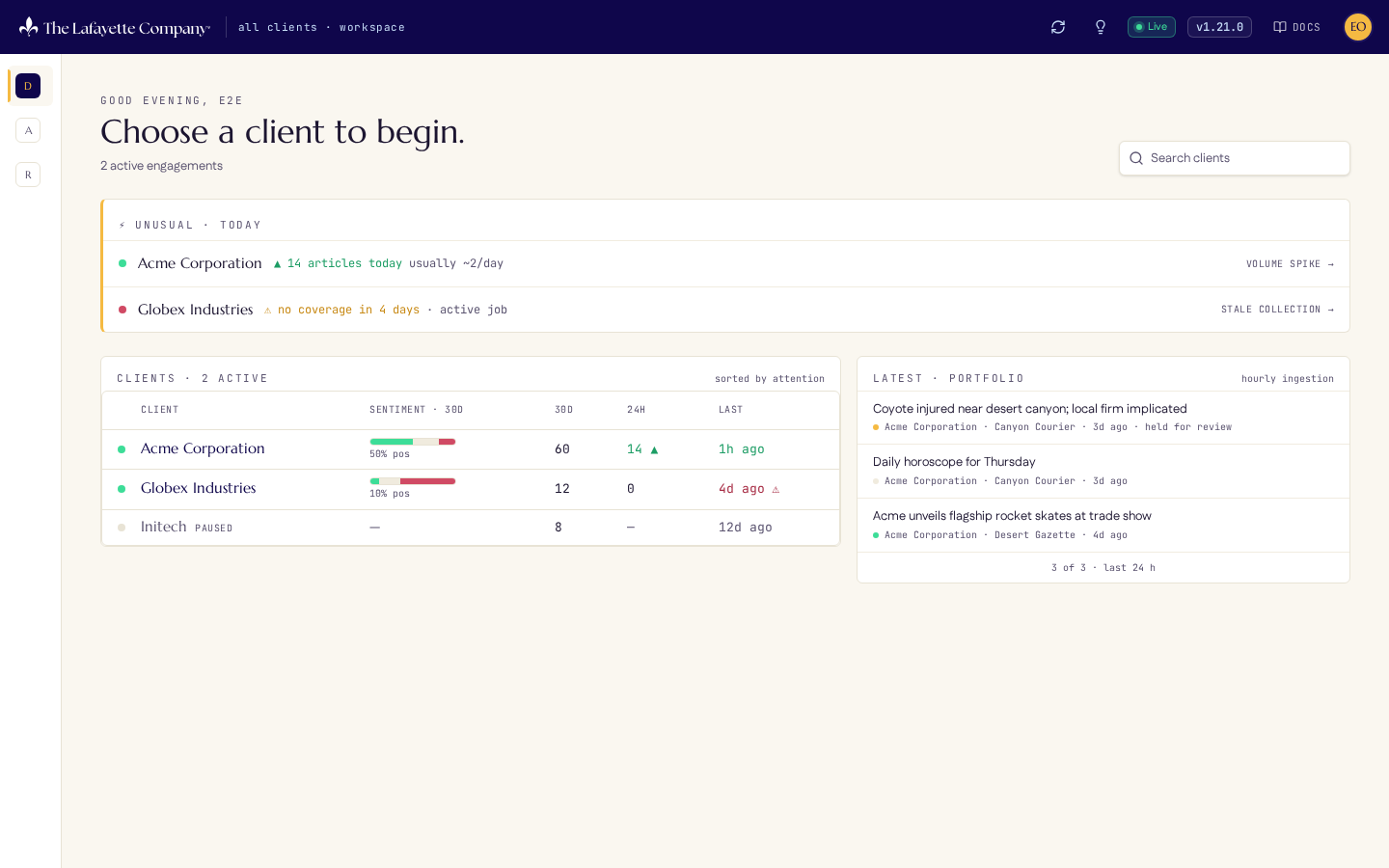Screen dimensions: 1389x868
Task: Click the Lafayette Company logo
Action: [x=114, y=27]
